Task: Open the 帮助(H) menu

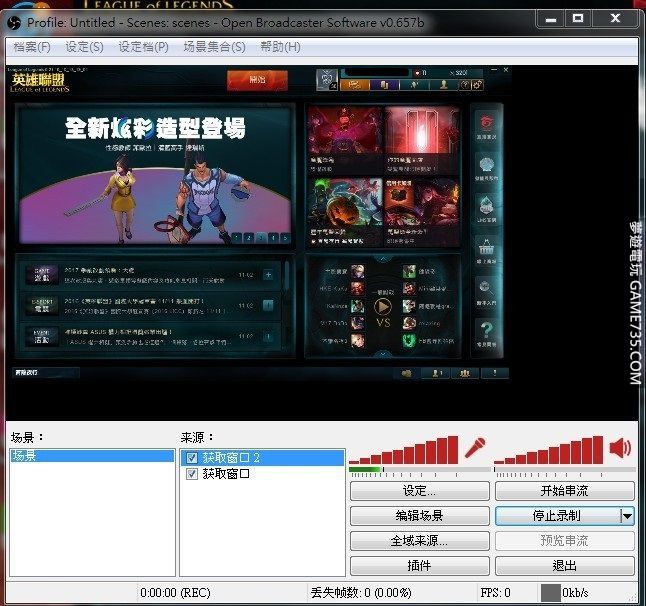Action: click(x=279, y=47)
